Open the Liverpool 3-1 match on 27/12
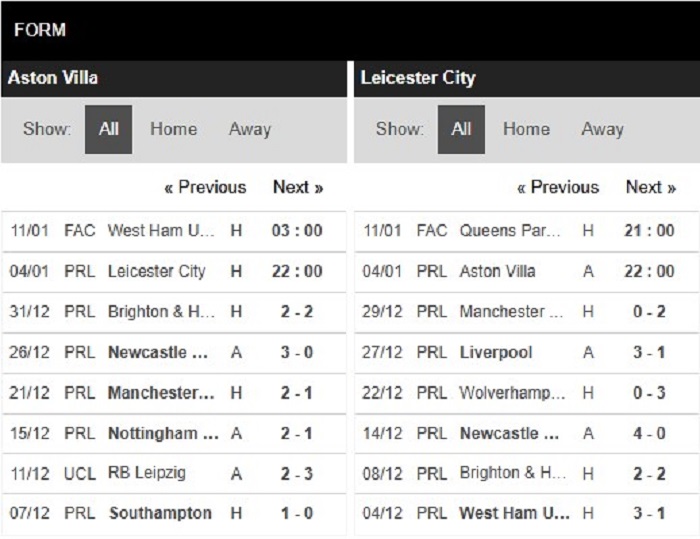The height and width of the screenshot is (539, 700). [527, 352]
